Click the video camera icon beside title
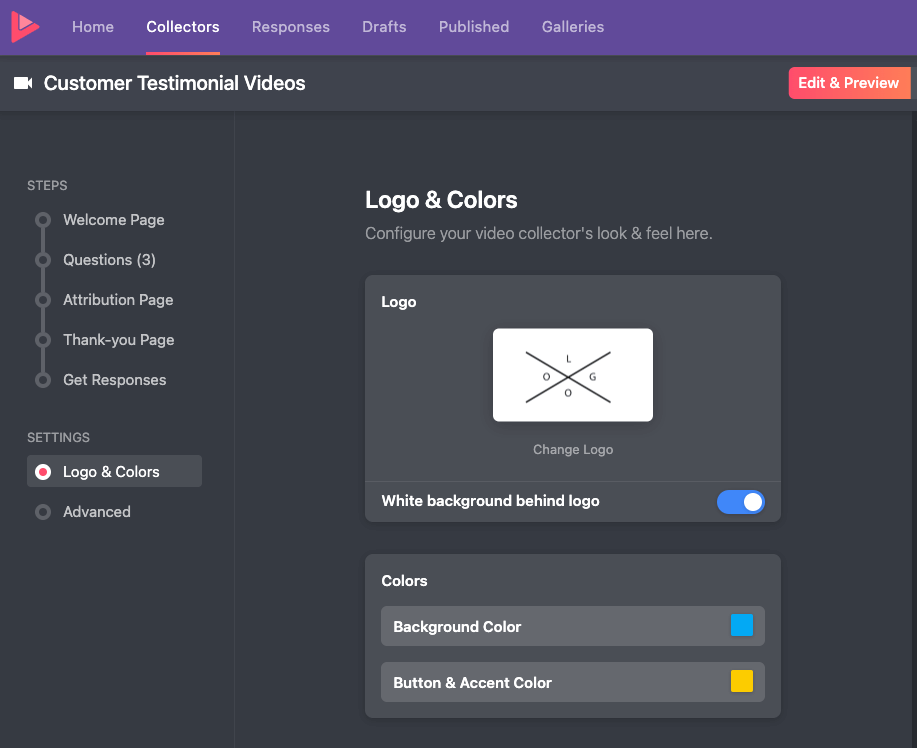 [x=23, y=83]
